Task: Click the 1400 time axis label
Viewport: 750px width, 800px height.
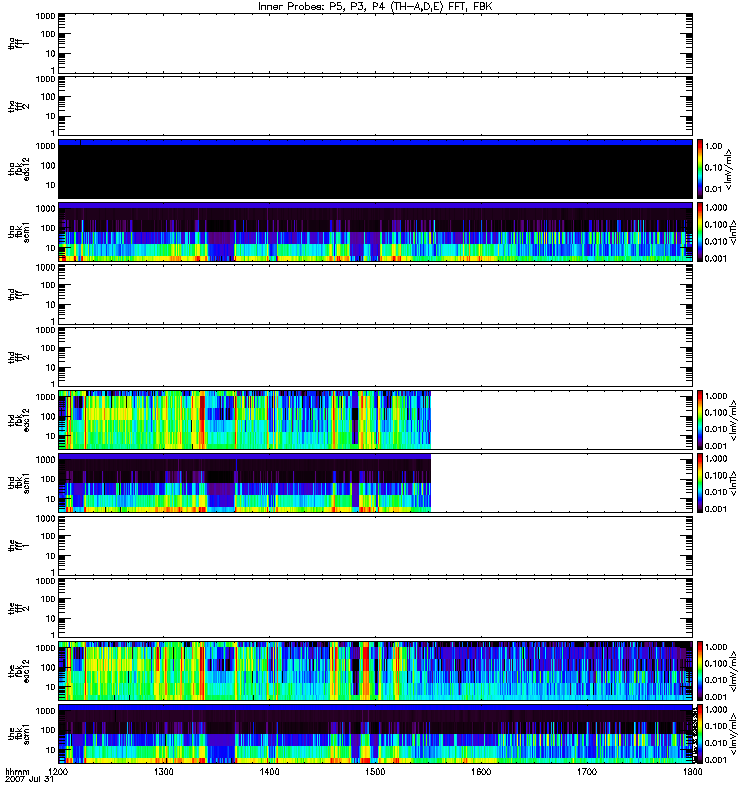Action: coord(269,771)
